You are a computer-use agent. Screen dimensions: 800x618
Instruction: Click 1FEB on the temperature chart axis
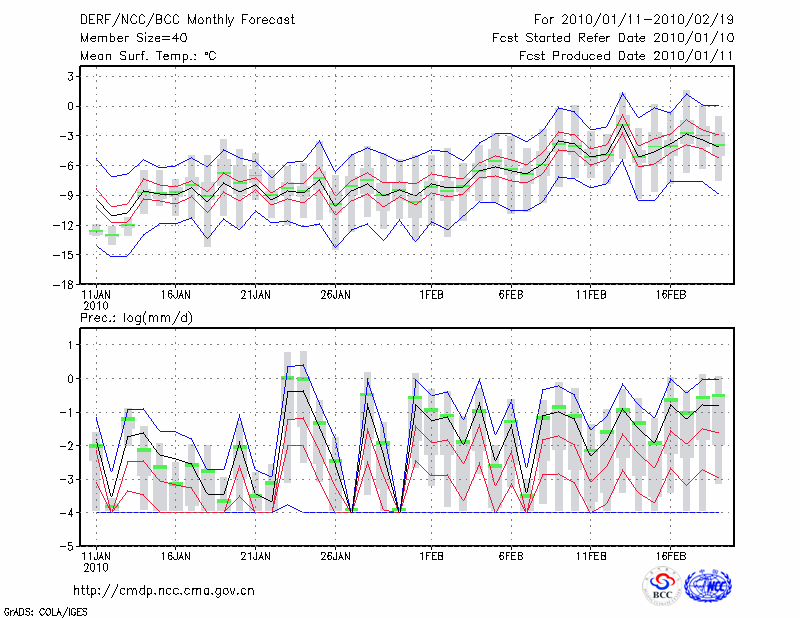(x=432, y=295)
